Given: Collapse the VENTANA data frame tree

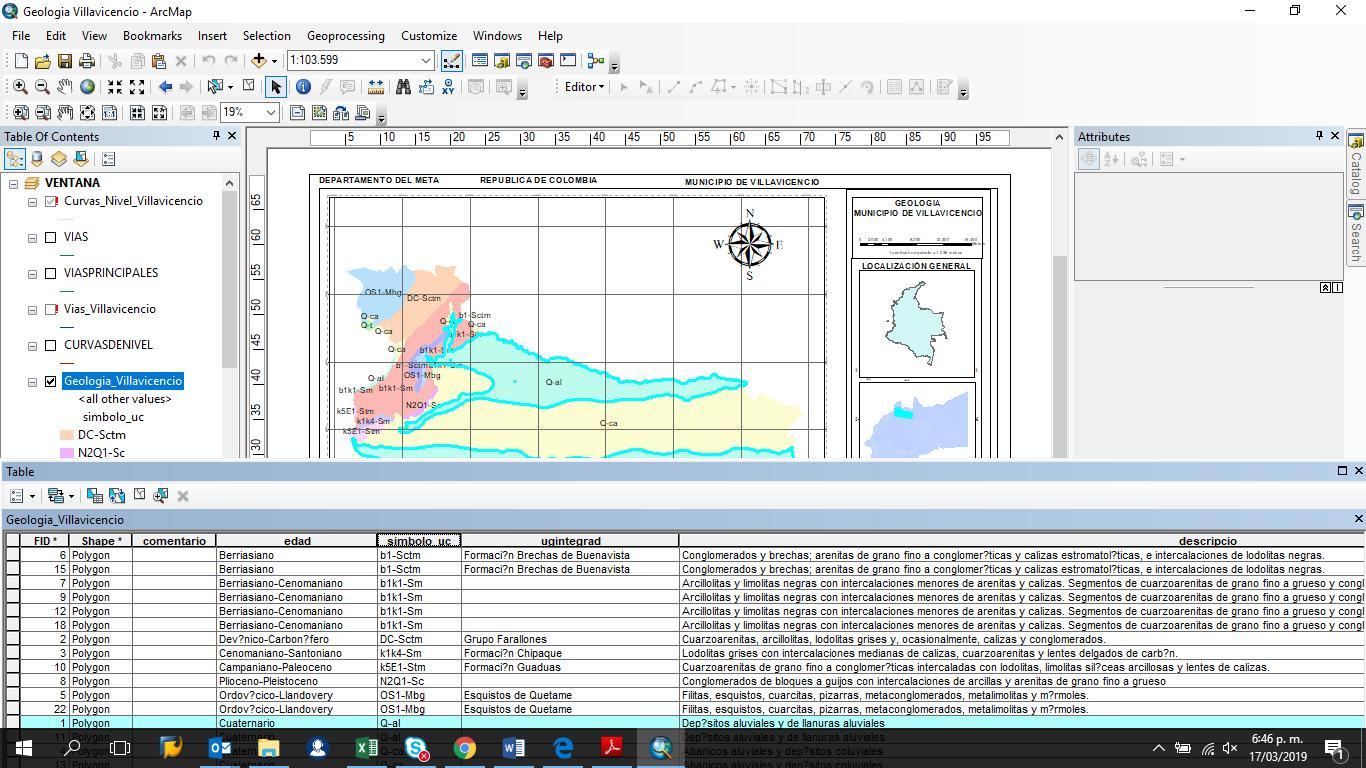Looking at the screenshot, I should (14, 183).
